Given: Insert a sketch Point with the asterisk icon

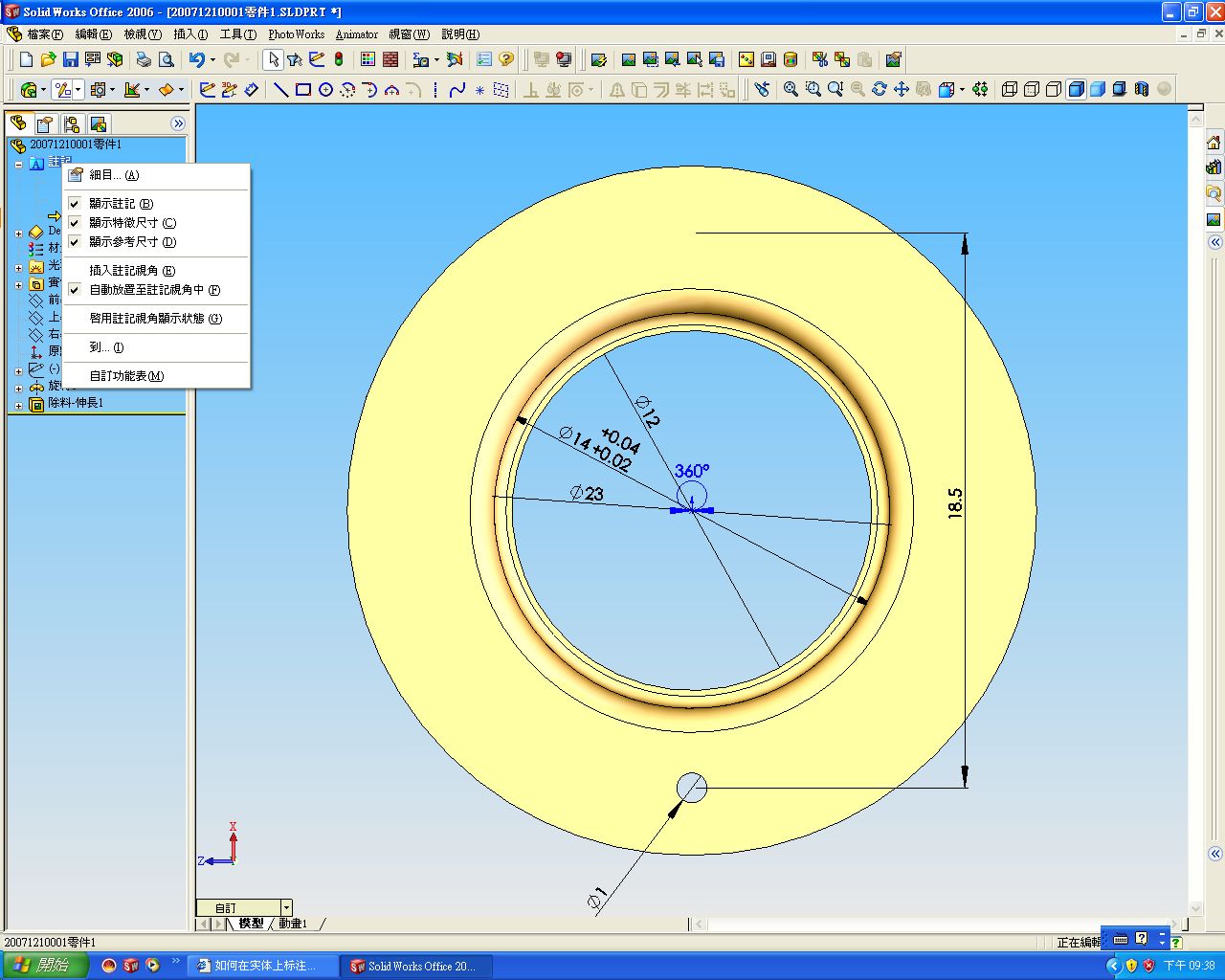Looking at the screenshot, I should [x=479, y=90].
